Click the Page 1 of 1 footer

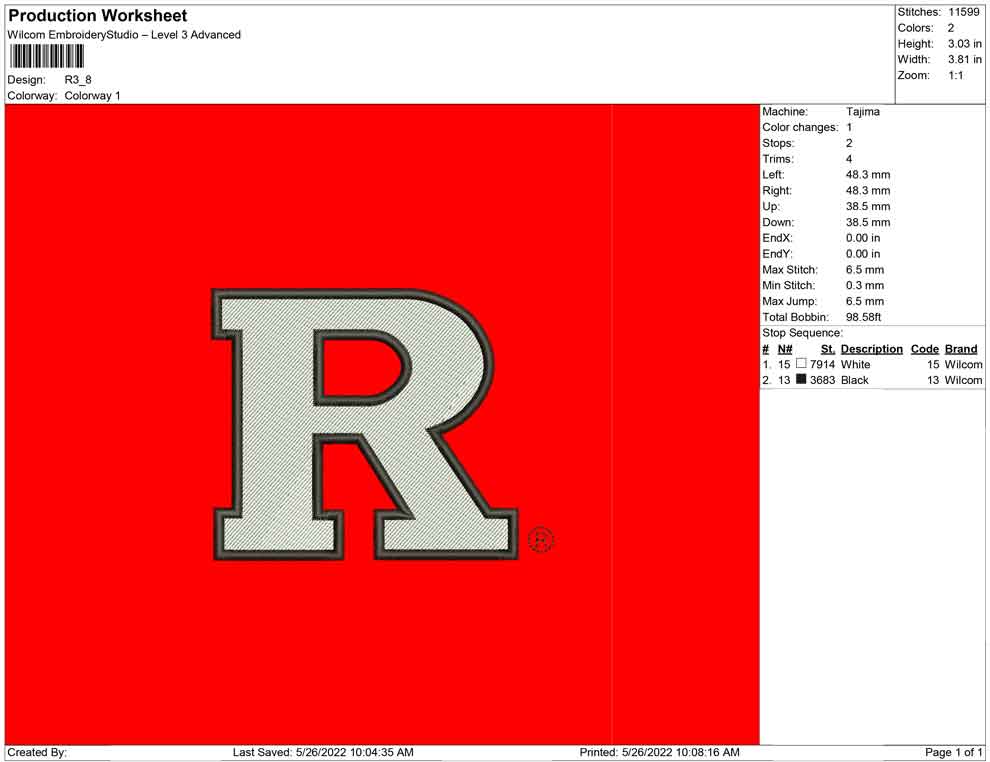point(954,752)
